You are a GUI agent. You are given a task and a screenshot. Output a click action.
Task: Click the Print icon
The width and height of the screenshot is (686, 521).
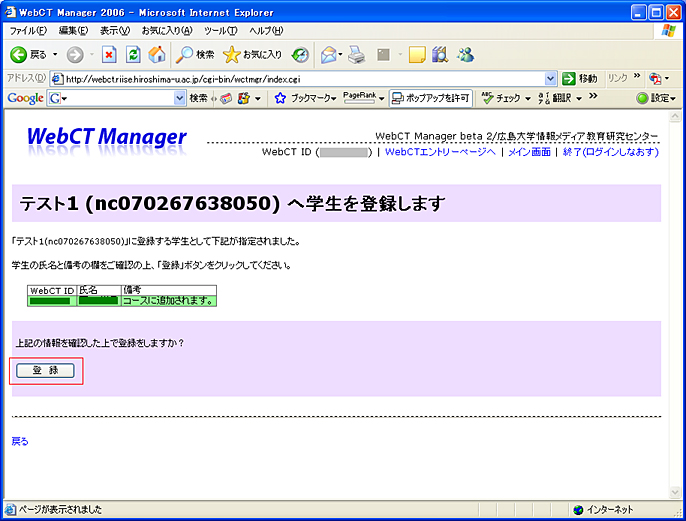tap(357, 55)
